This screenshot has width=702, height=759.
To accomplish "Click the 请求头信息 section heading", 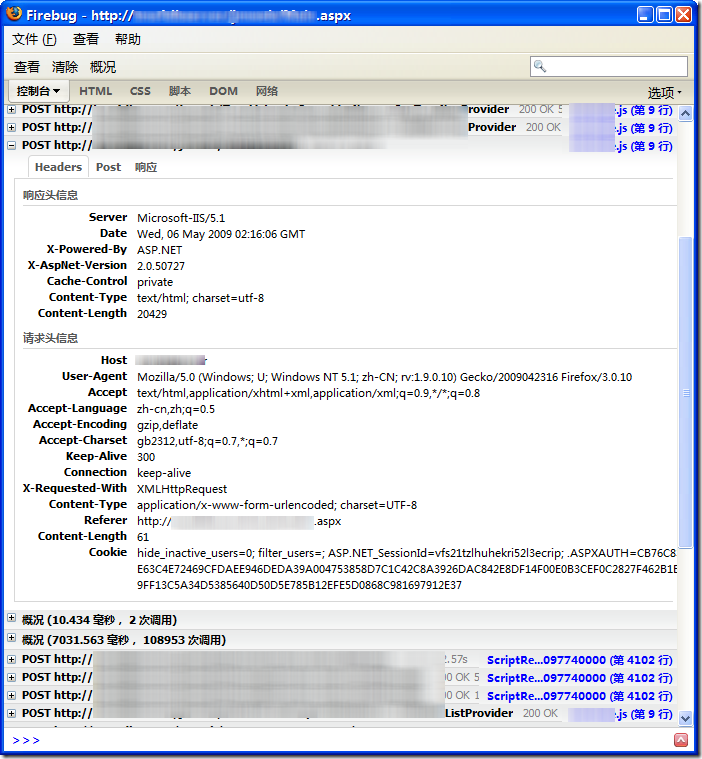I will click(50, 338).
